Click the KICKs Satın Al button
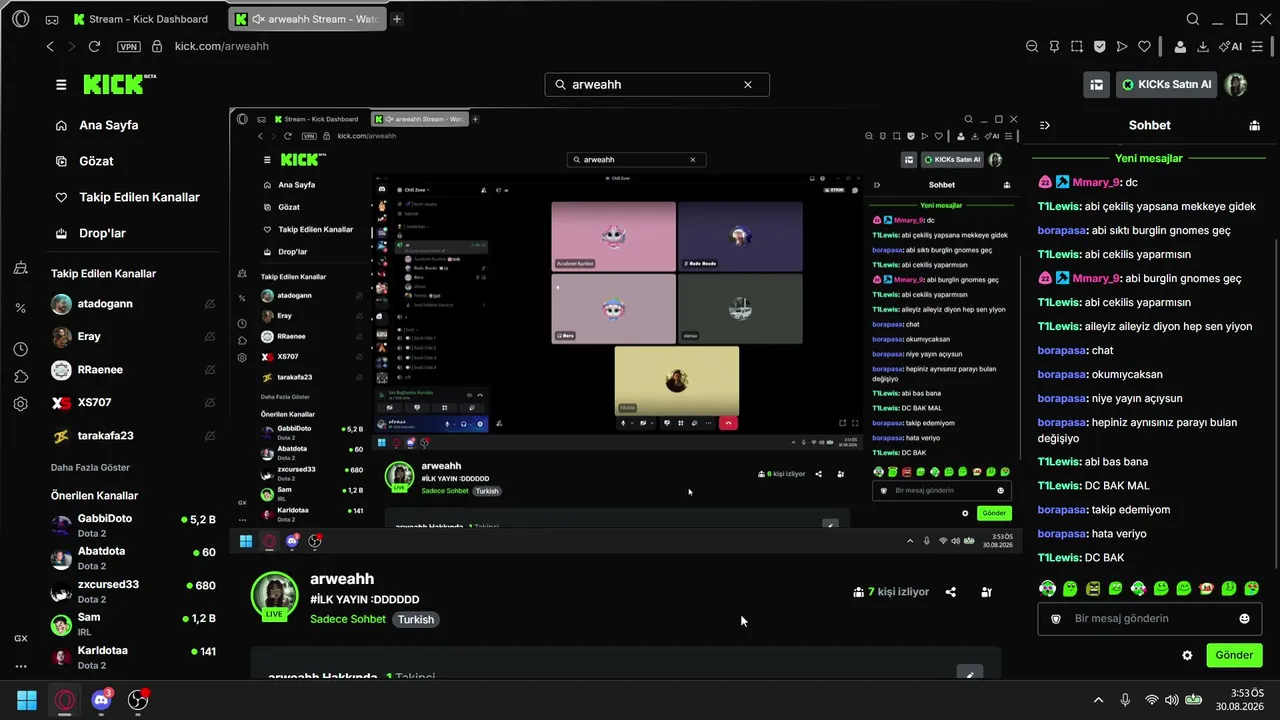This screenshot has height=720, width=1280. 1166,85
